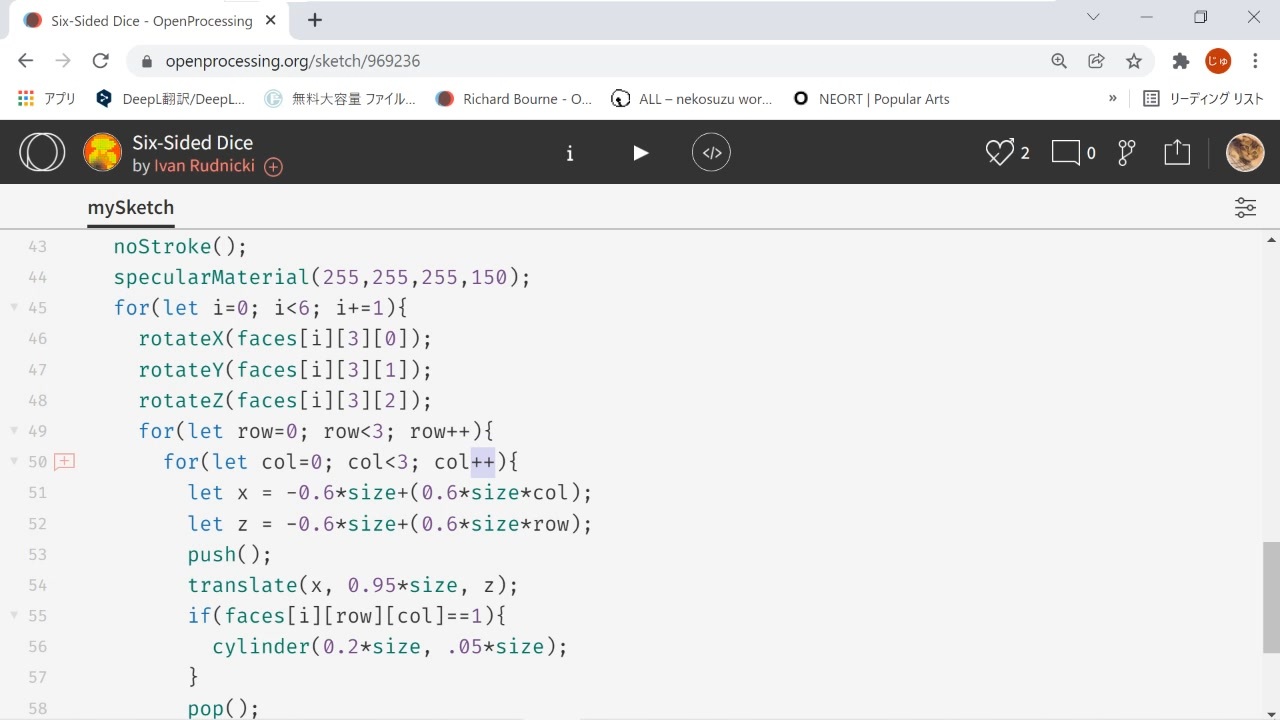Viewport: 1280px width, 720px height.
Task: Fork the sketch using the branch icon
Action: coord(1125,152)
